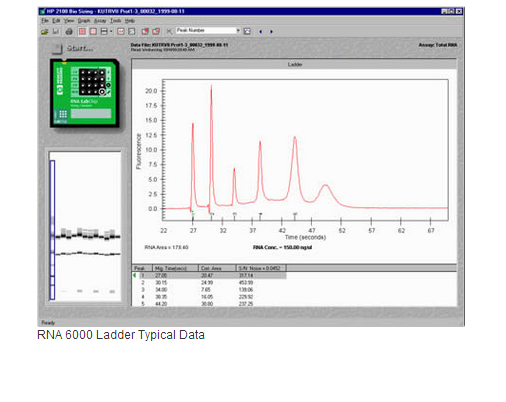Screen dimensions: 506x402
Task: Go to next sample with right blue arrow
Action: (271, 32)
